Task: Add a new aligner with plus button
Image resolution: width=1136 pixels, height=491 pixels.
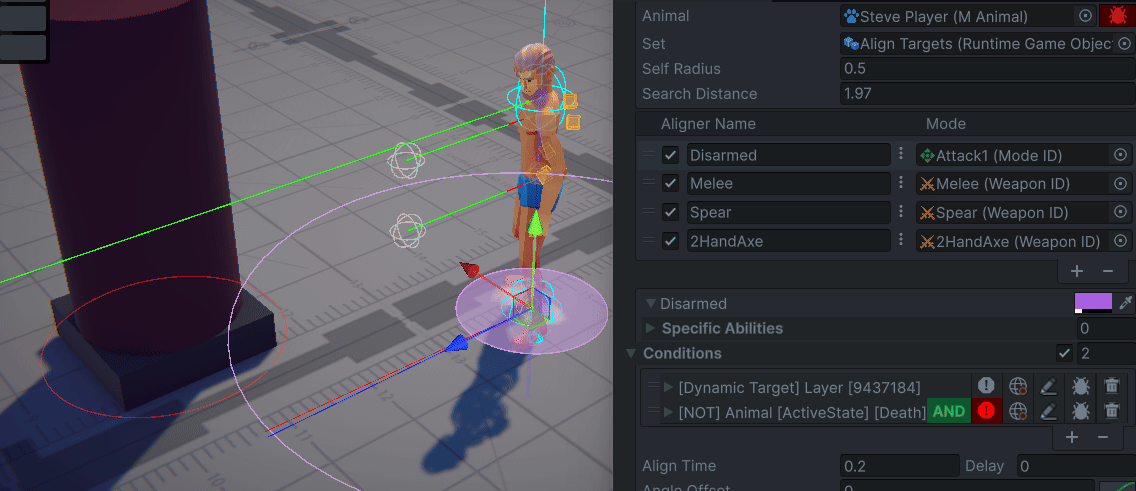Action: (x=1077, y=271)
